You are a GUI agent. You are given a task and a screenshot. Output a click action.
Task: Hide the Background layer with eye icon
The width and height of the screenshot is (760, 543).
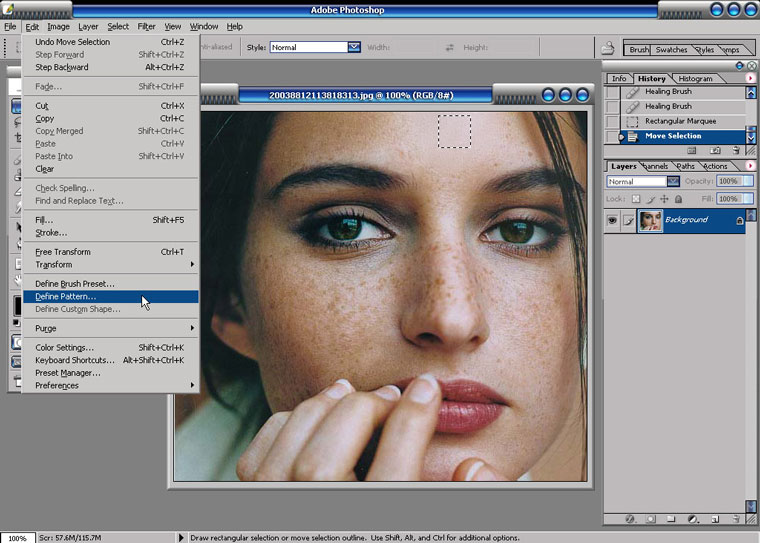pyautogui.click(x=613, y=220)
